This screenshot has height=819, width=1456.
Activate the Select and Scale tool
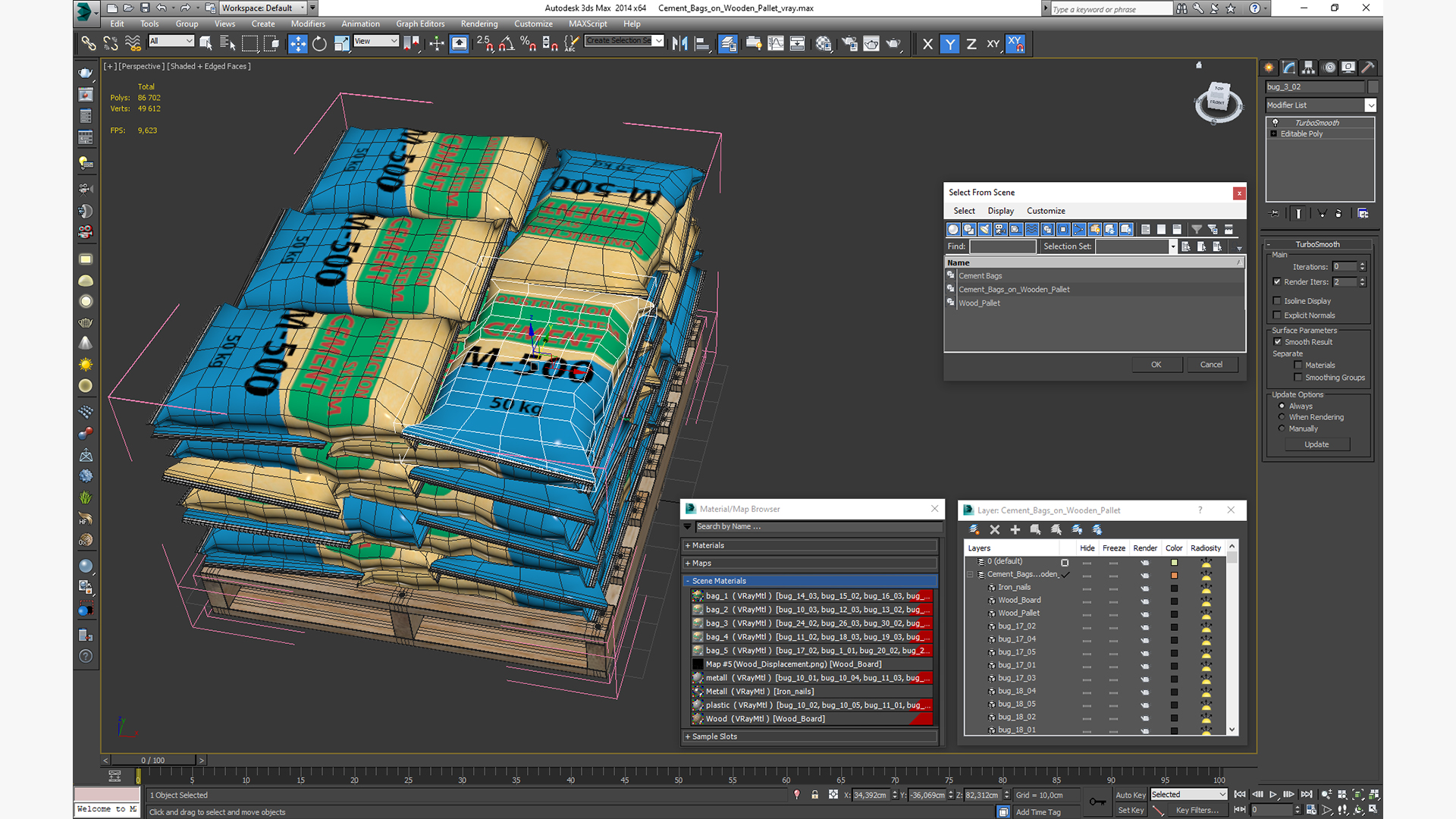(341, 44)
